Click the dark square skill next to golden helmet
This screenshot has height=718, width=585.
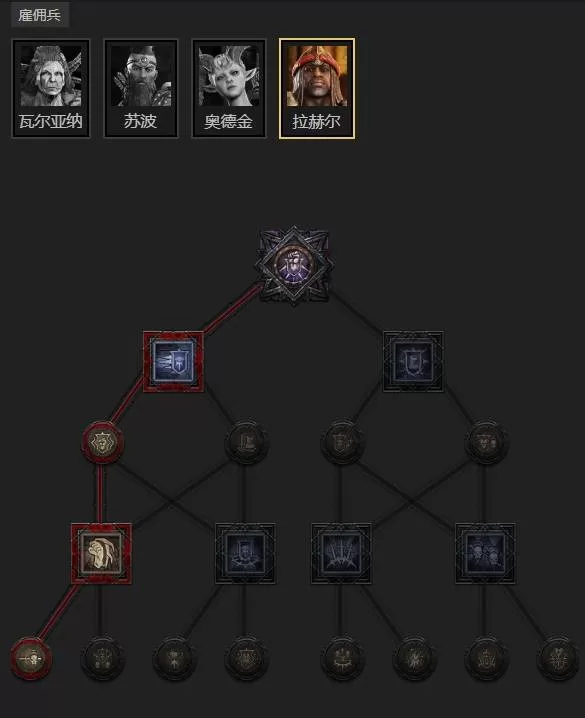click(x=245, y=554)
